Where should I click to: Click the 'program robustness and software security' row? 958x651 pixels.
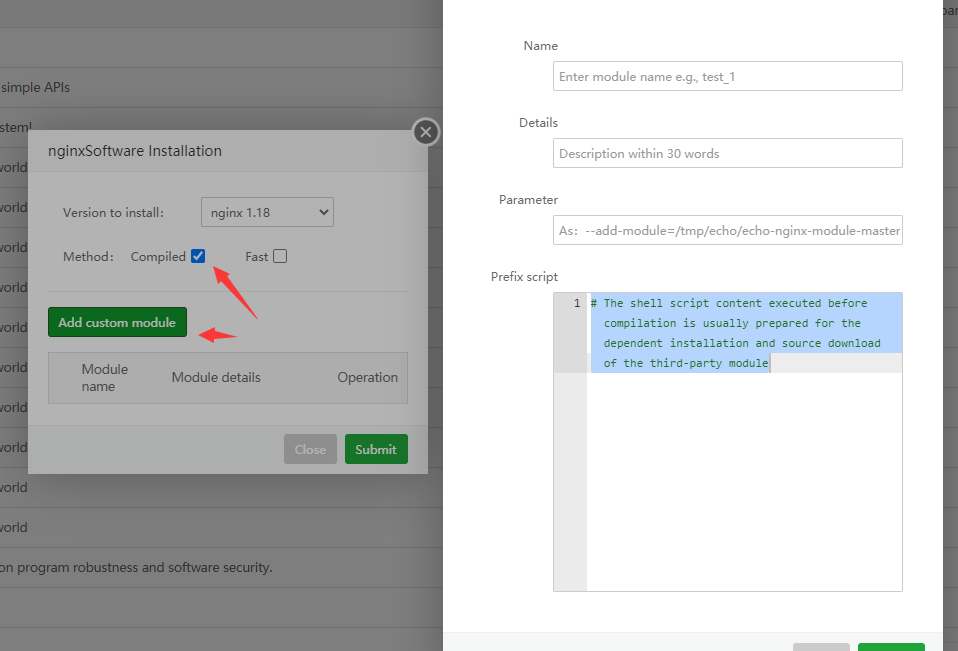click(137, 567)
